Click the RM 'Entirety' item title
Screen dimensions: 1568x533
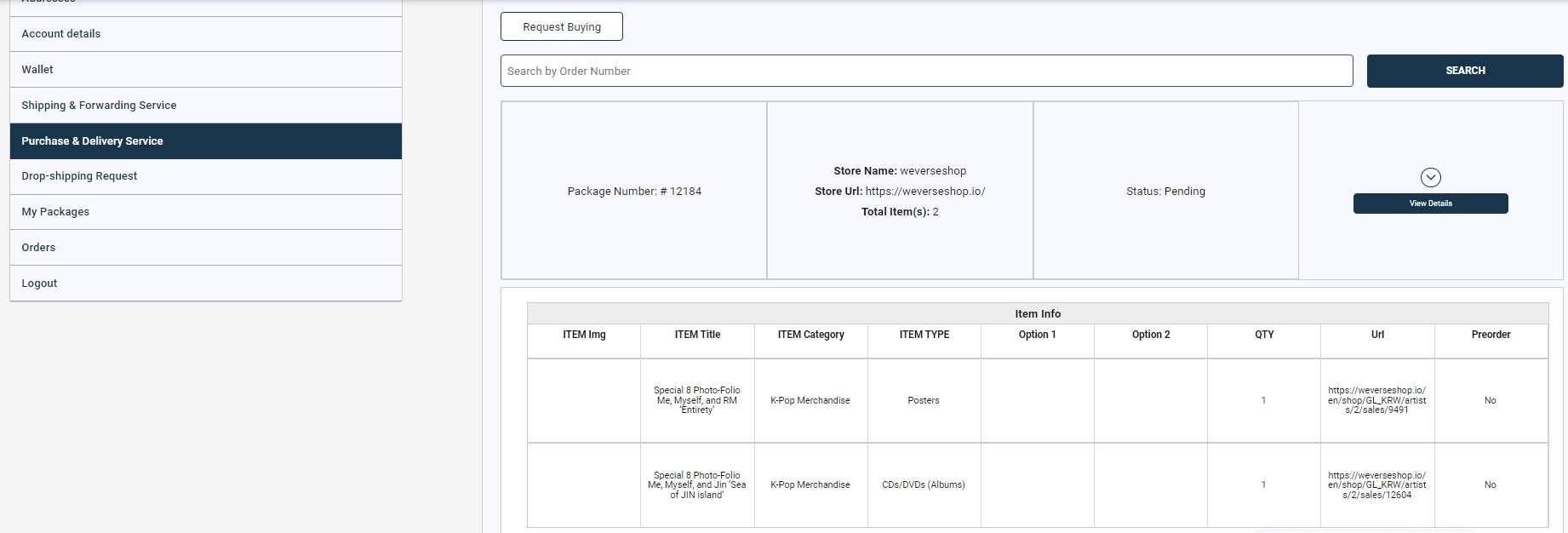pos(696,400)
